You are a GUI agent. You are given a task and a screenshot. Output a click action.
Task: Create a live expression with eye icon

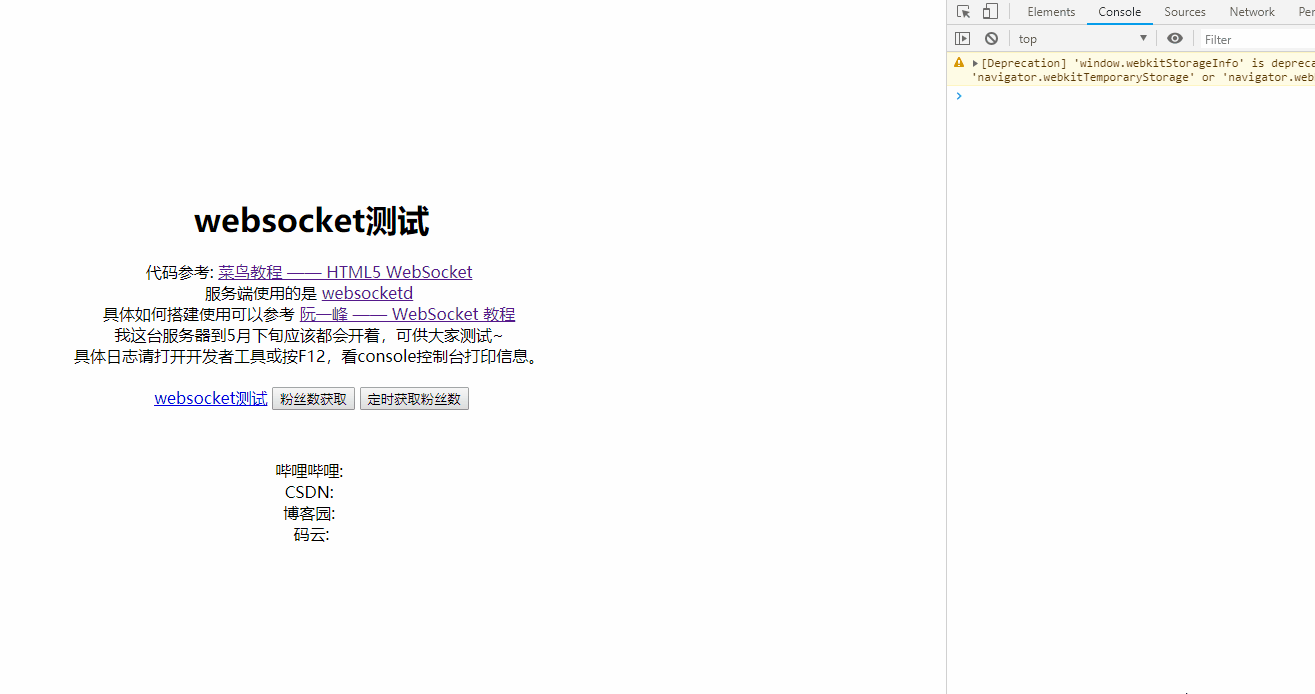click(1175, 39)
